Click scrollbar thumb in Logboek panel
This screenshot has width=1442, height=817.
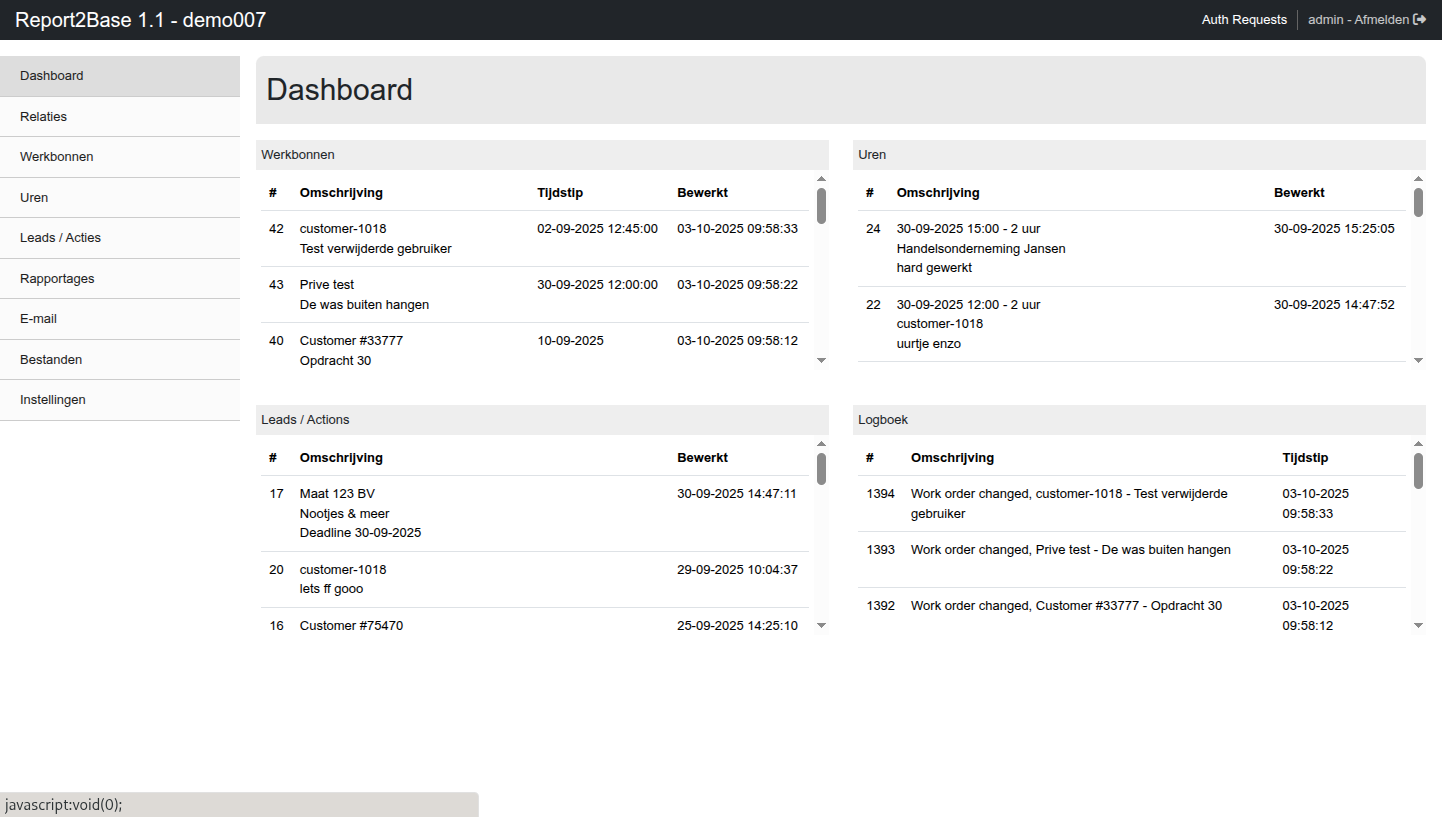pyautogui.click(x=1418, y=470)
